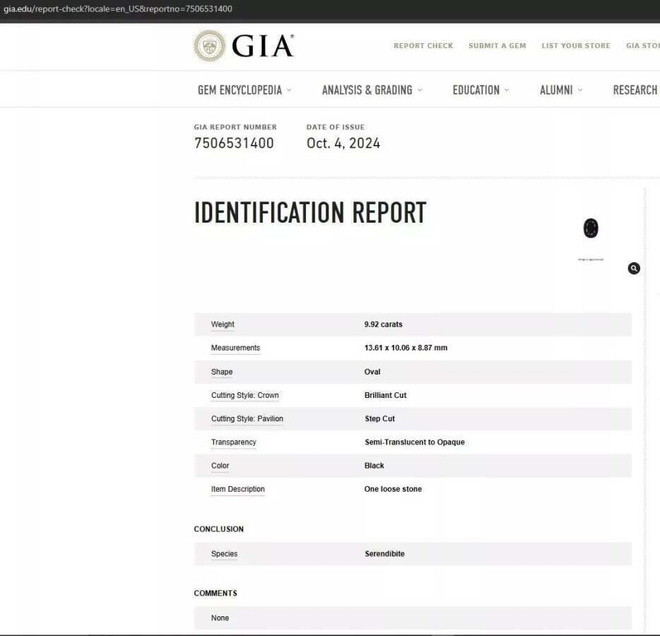Click the Identification Report heading
Viewport: 660px width, 636px height.
310,213
